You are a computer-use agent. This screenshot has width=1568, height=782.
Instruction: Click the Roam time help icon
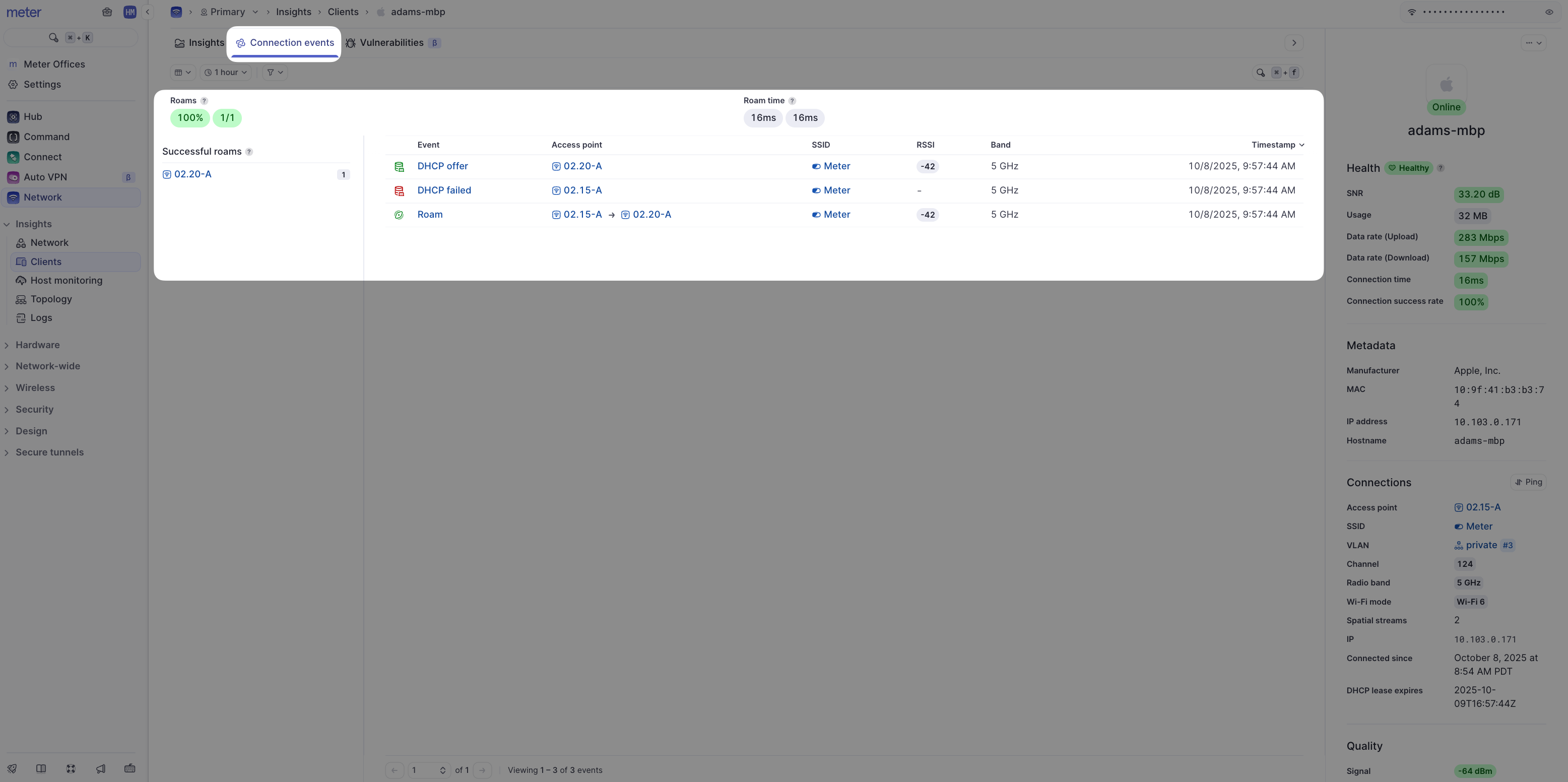point(792,101)
